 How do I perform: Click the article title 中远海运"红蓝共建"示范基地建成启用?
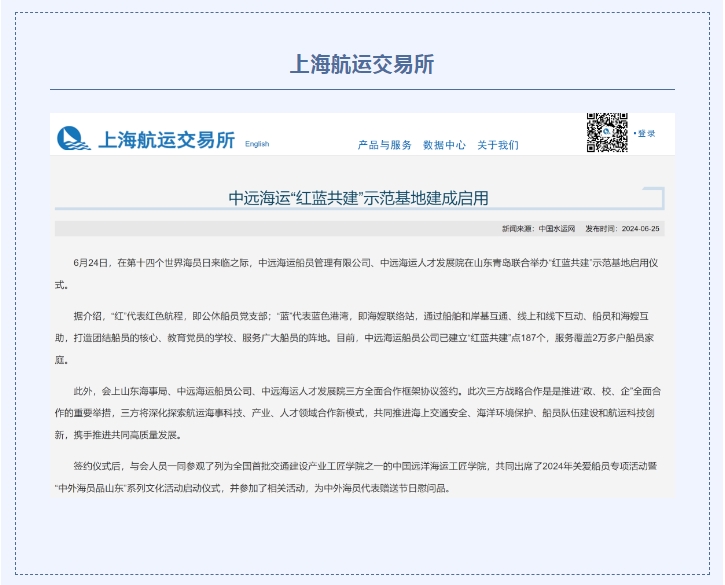click(358, 198)
